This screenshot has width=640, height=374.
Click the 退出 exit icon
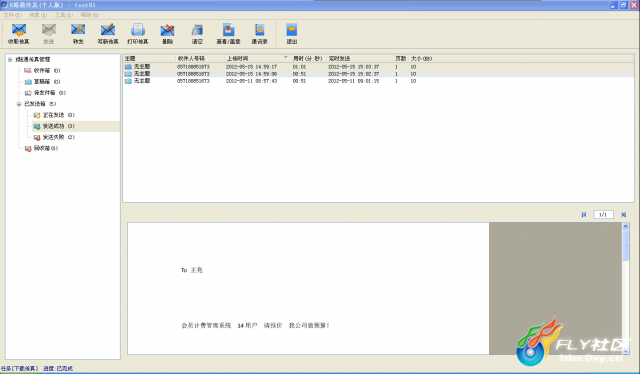point(291,34)
